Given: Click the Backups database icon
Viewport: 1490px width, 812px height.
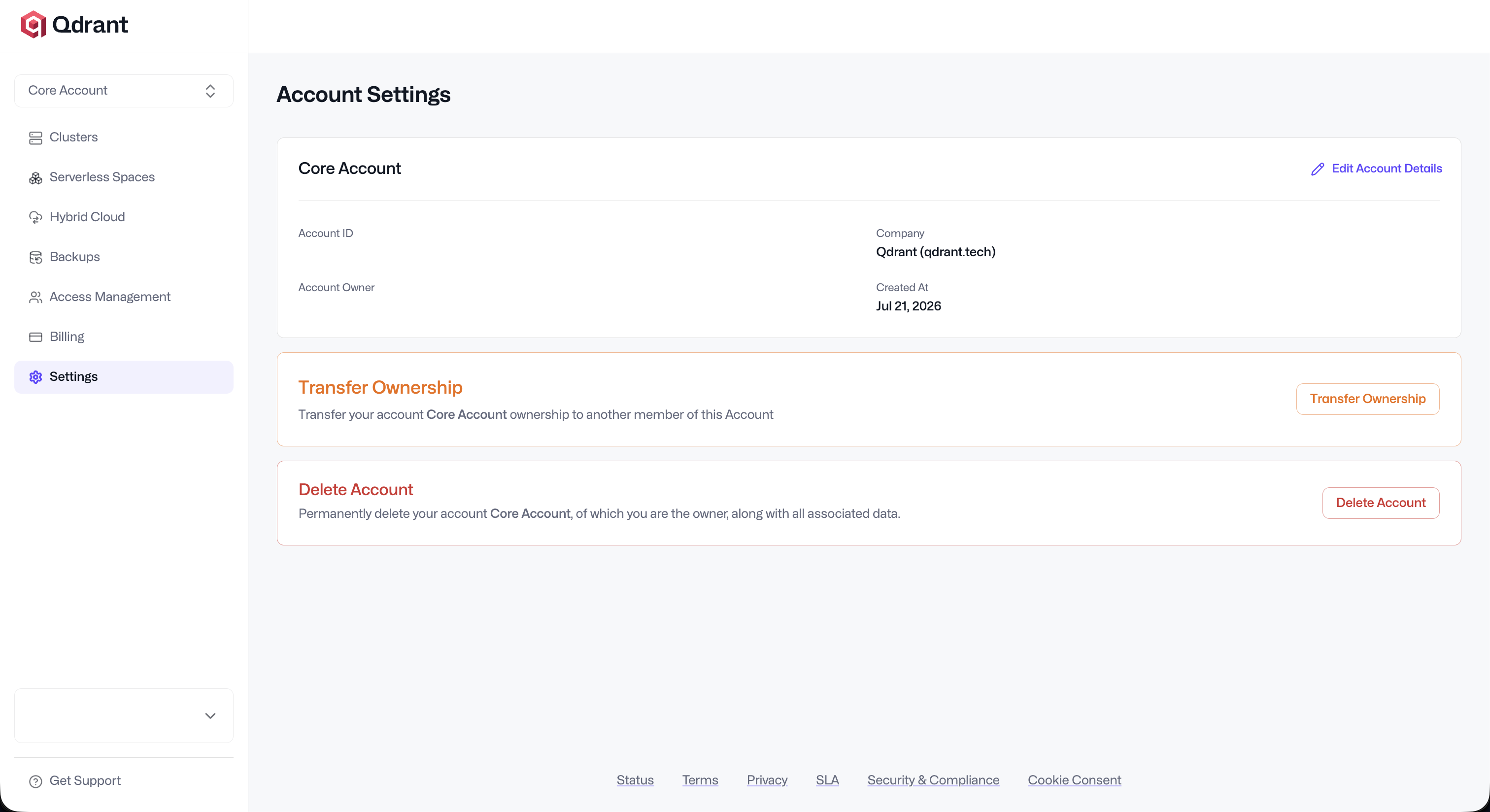Looking at the screenshot, I should 35,257.
